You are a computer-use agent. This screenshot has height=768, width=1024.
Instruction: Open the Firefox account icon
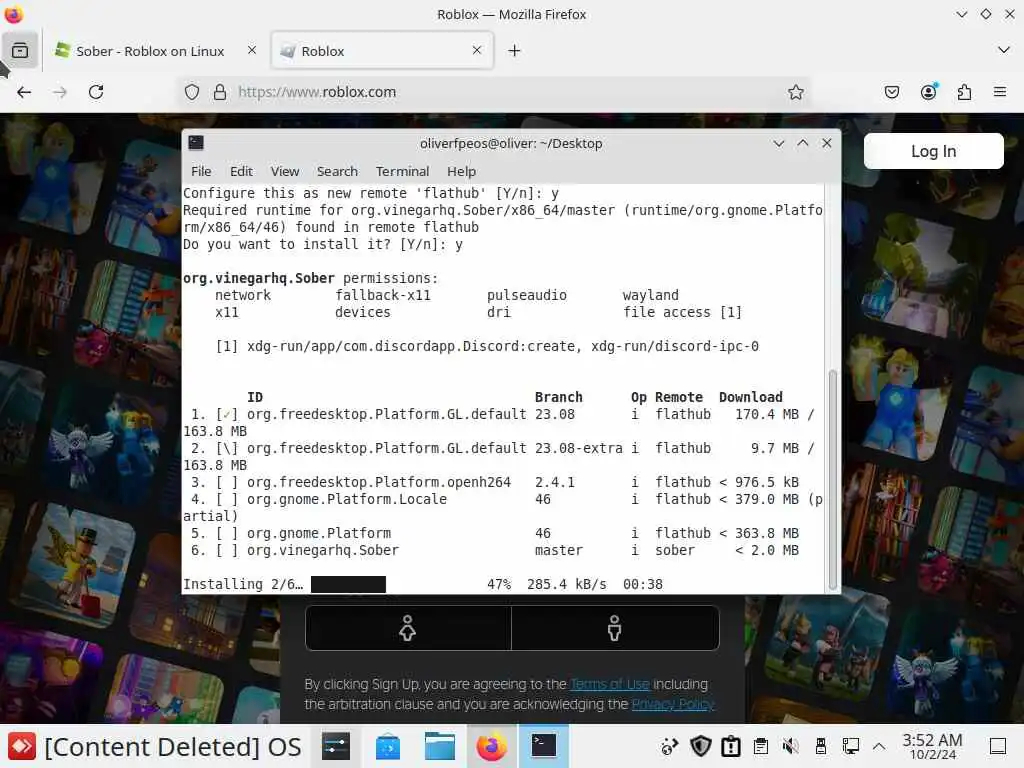point(928,92)
